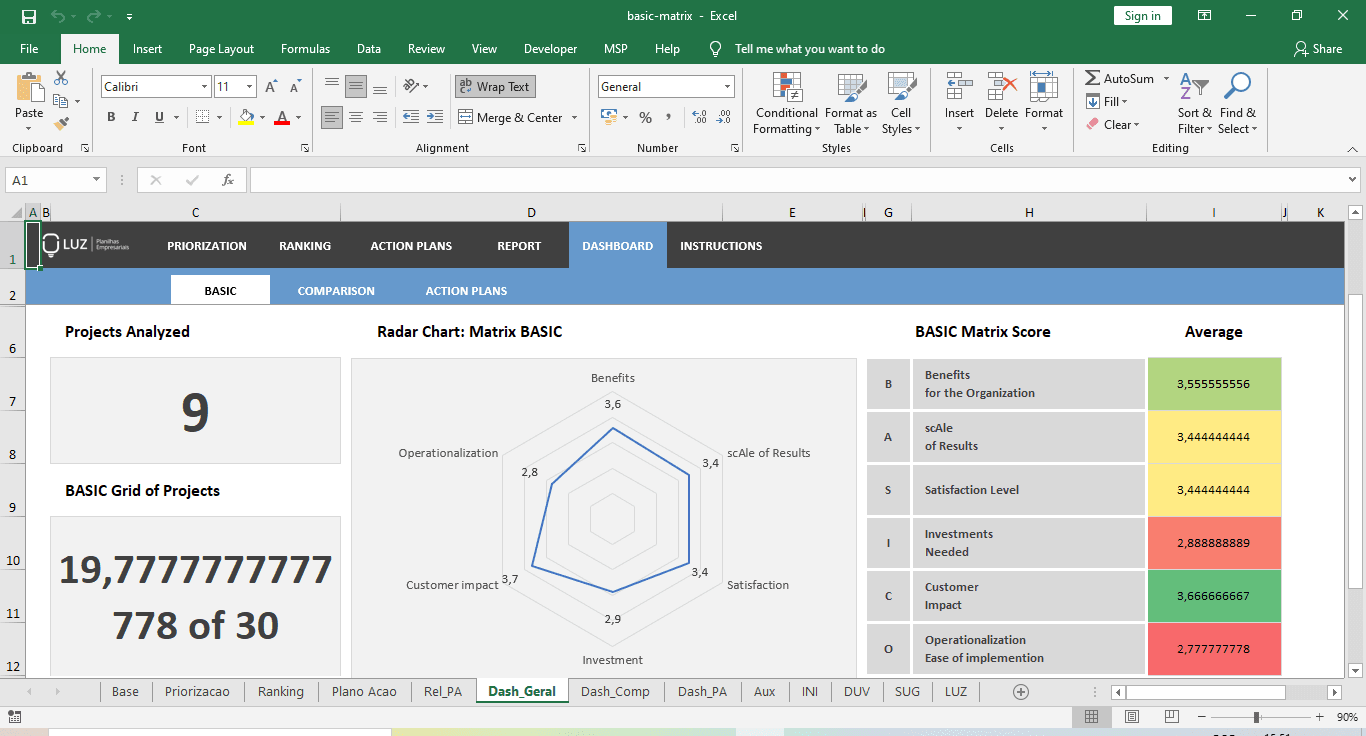Toggle Bold formatting
This screenshot has width=1366, height=736.
(111, 117)
